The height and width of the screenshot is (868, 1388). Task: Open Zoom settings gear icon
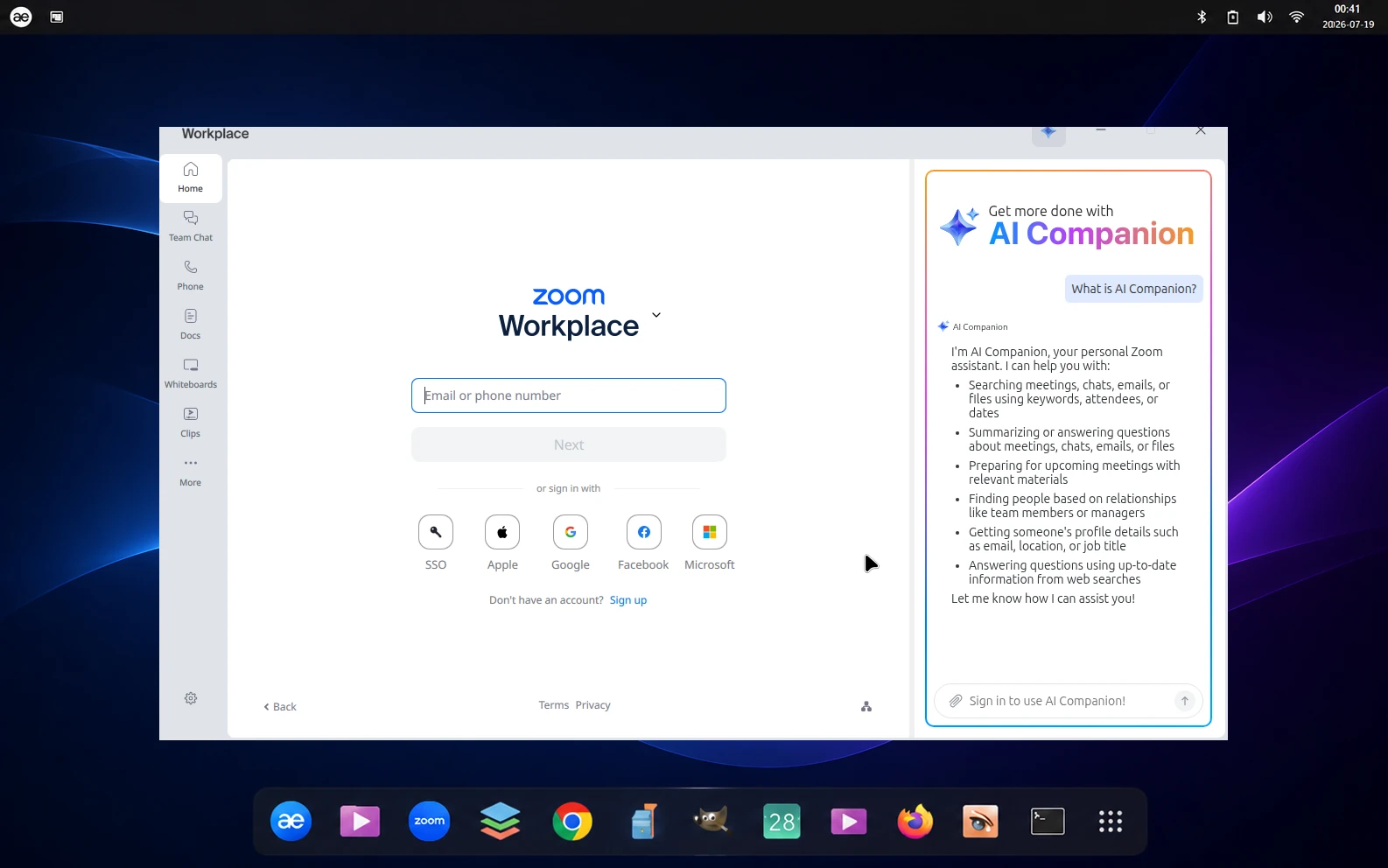(191, 698)
